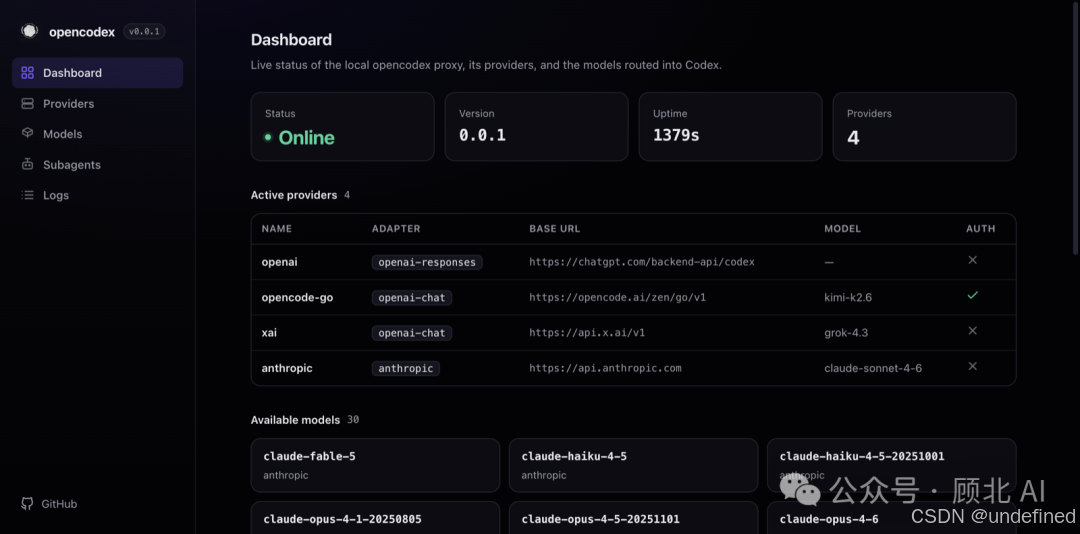Click the auth X mark in anthropic row

973,366
